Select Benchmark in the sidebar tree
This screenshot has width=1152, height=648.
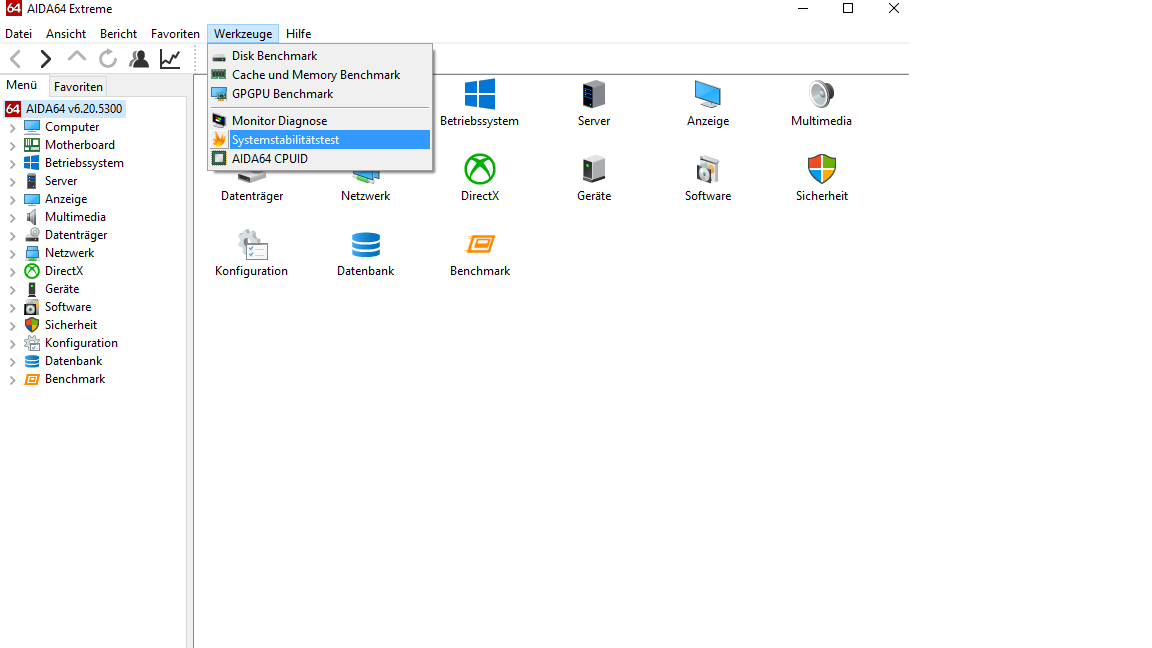[75, 379]
